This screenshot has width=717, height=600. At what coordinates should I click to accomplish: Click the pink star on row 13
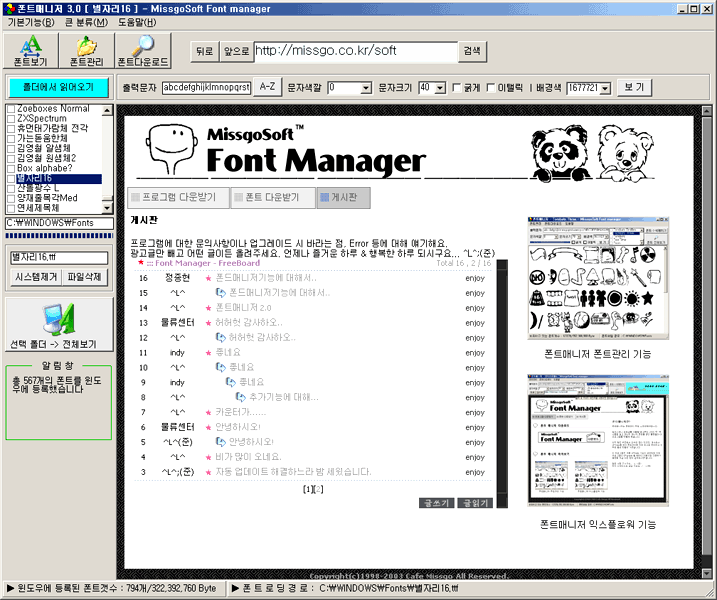tap(209, 323)
